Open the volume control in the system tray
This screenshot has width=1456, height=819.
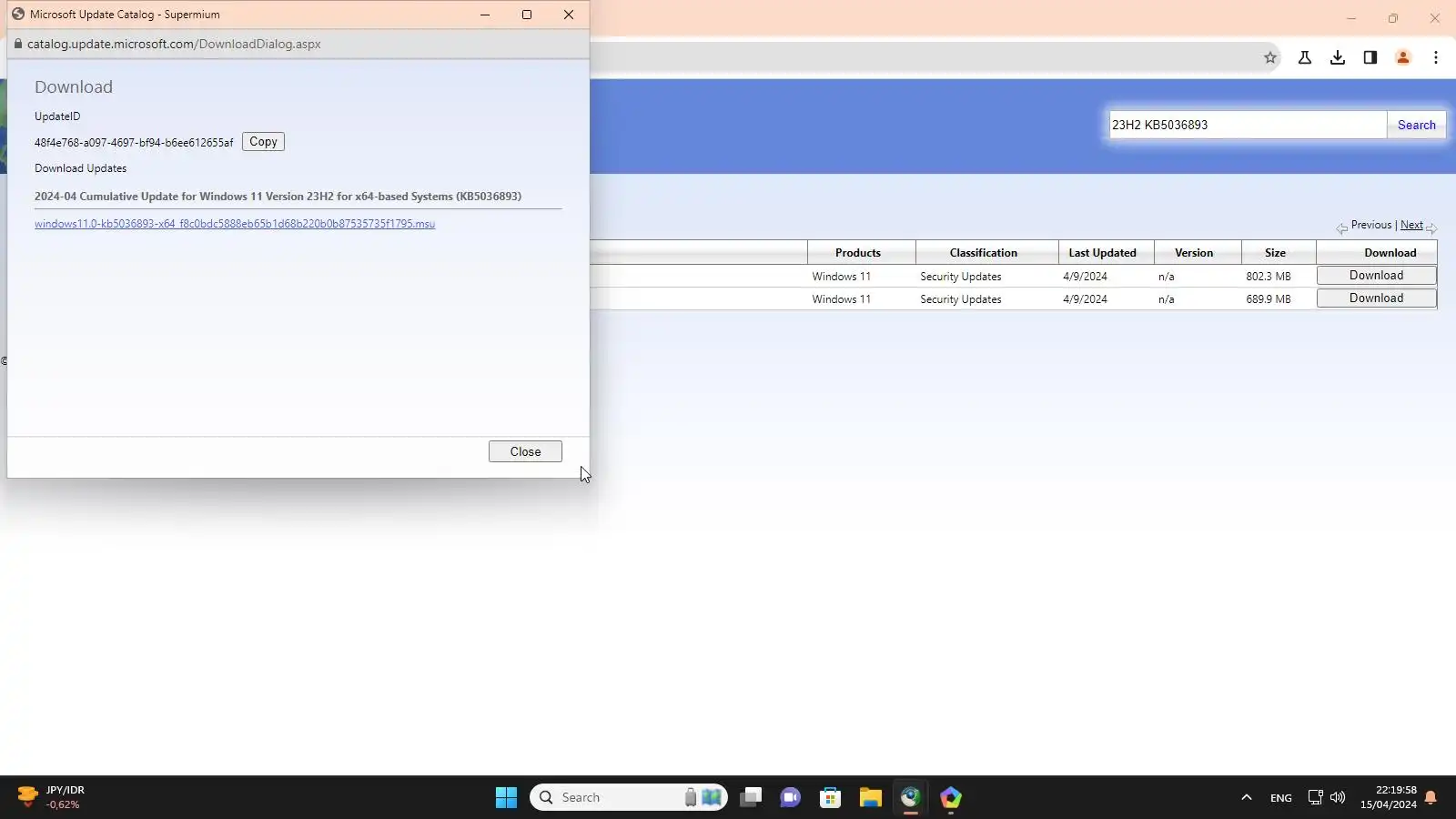point(1337,797)
